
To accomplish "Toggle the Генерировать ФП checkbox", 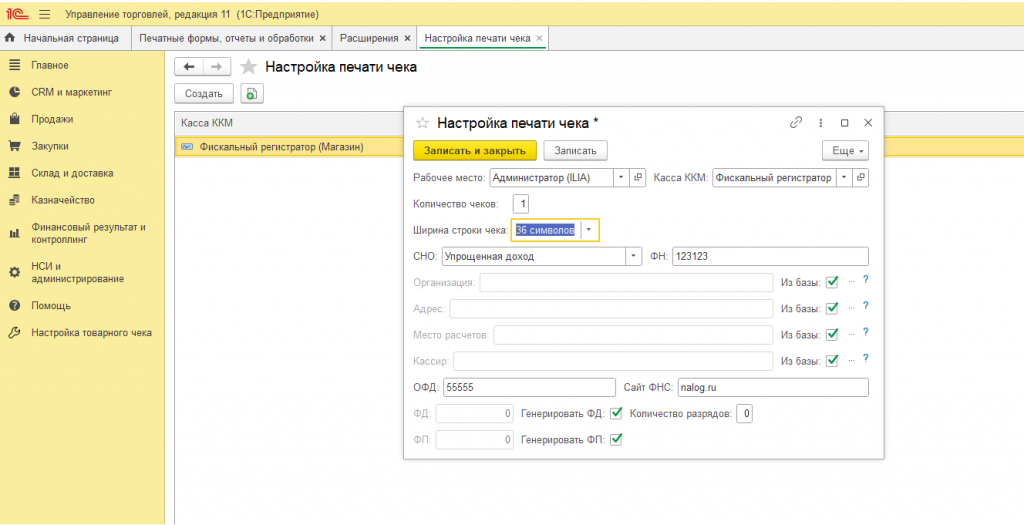I will point(616,439).
